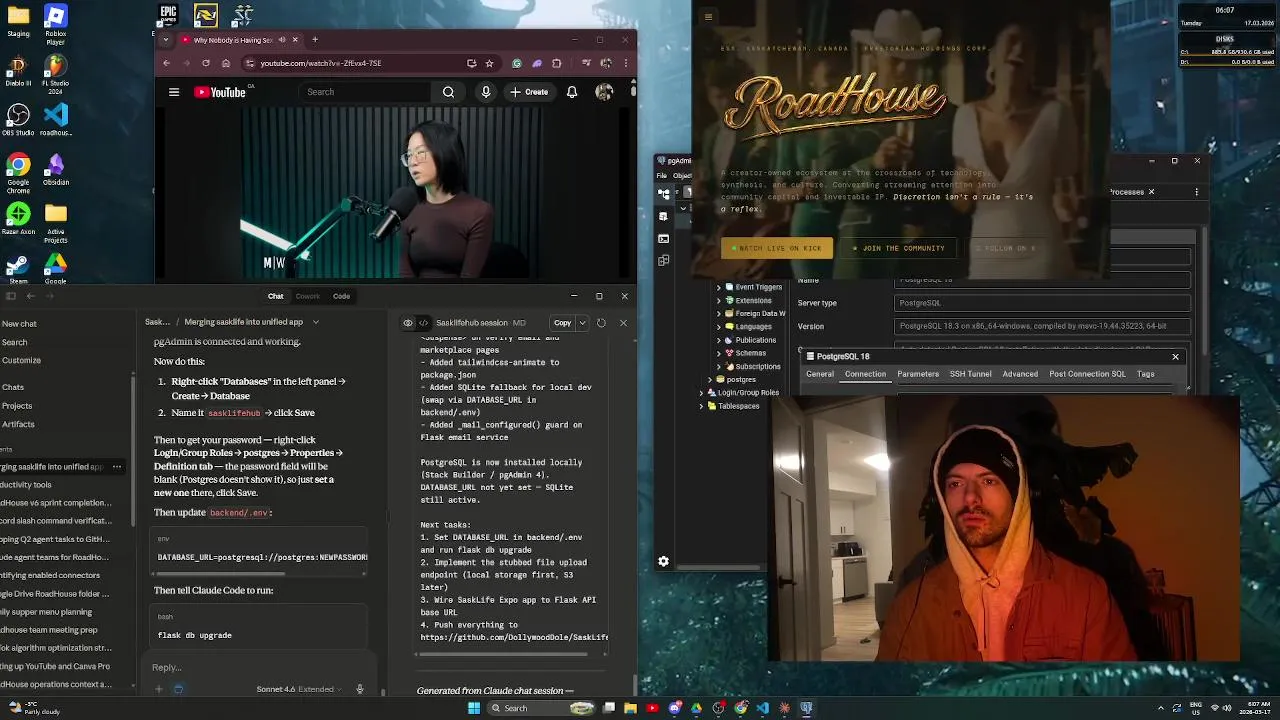Switch to the Cowork mode tab
1280x720 pixels.
tap(307, 296)
